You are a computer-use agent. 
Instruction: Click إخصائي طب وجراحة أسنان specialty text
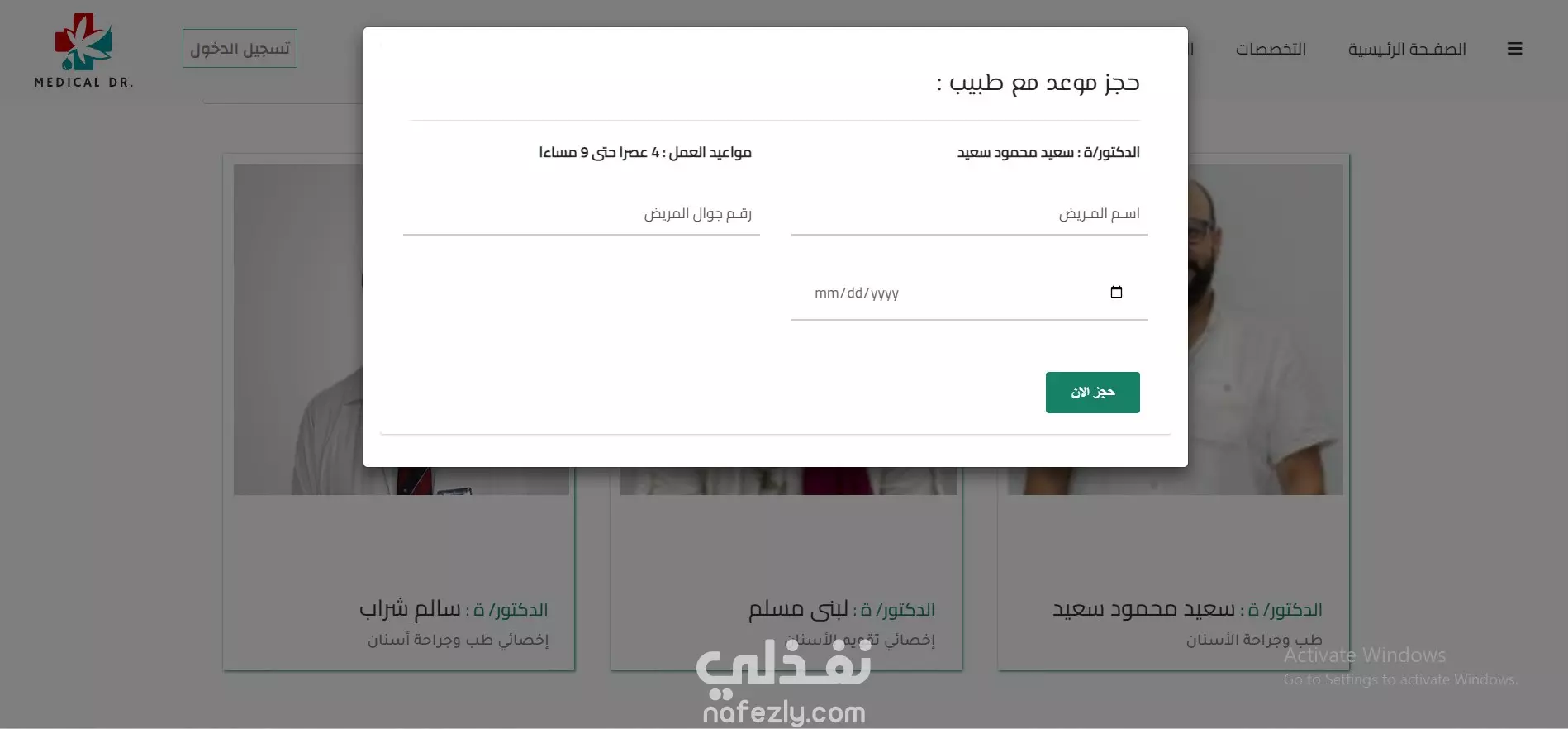(458, 640)
